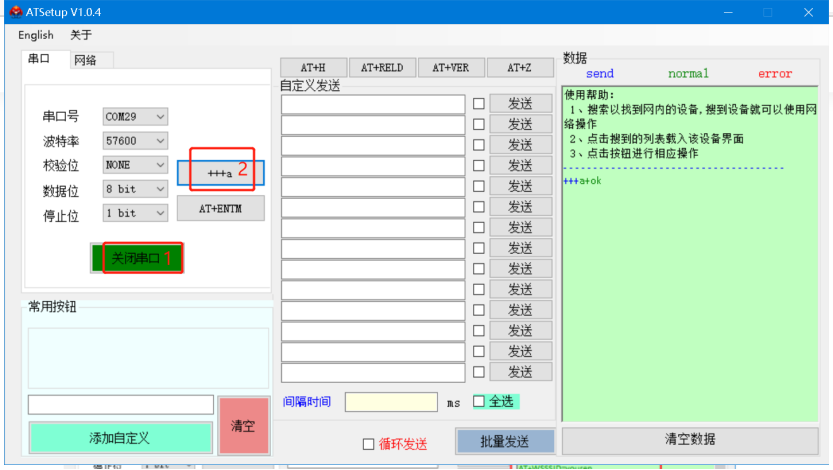Switch to the 网络 tab
The height and width of the screenshot is (470, 833).
(x=86, y=60)
